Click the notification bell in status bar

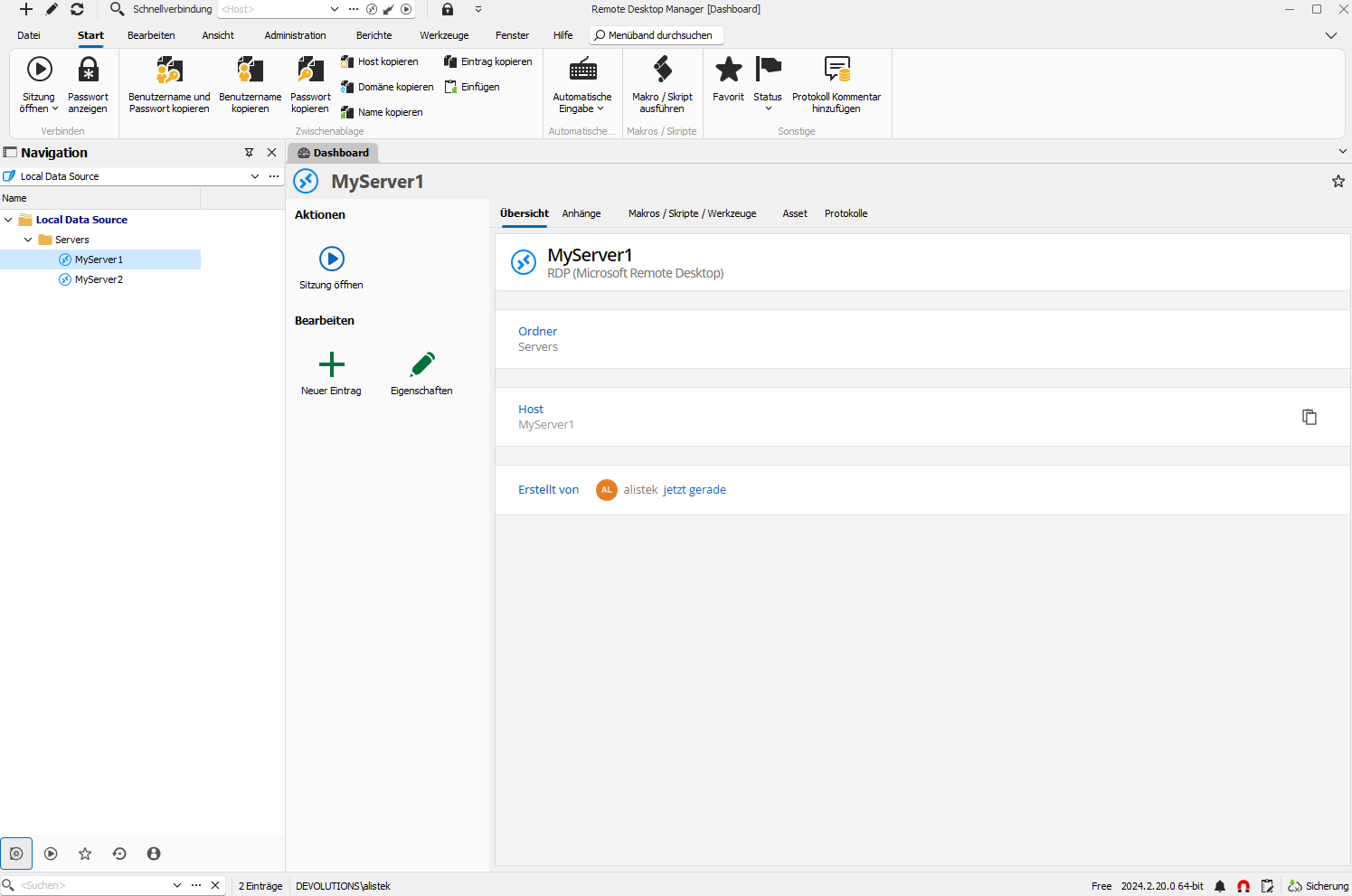tap(1220, 886)
